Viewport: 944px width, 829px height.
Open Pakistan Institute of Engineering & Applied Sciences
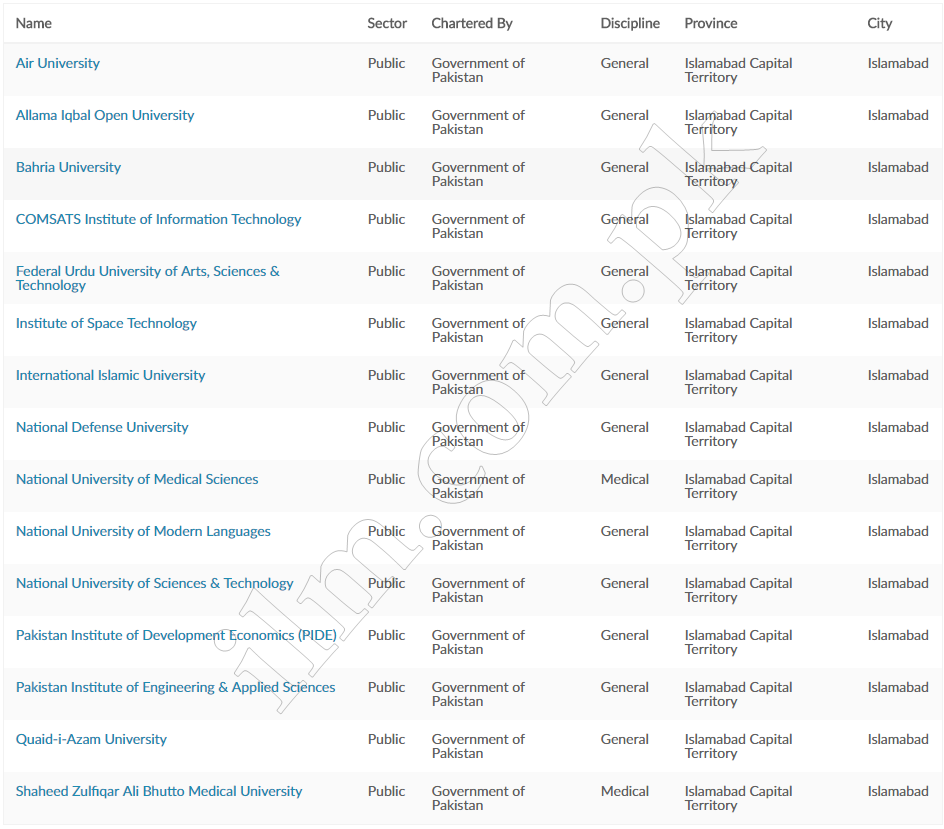click(175, 688)
